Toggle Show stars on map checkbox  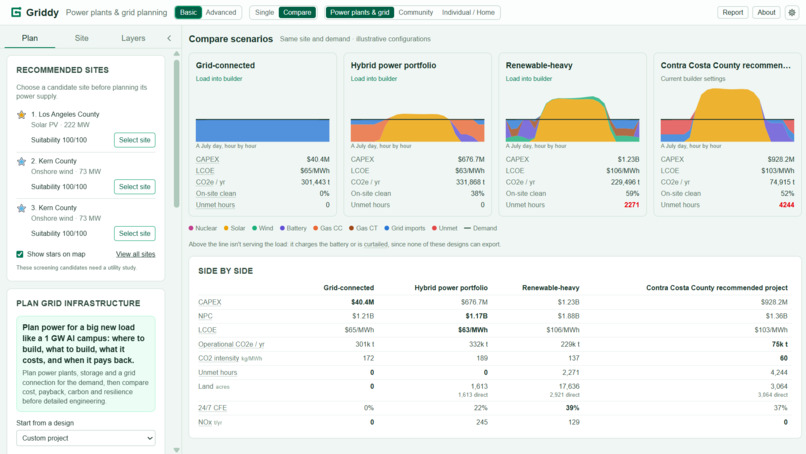coord(20,254)
